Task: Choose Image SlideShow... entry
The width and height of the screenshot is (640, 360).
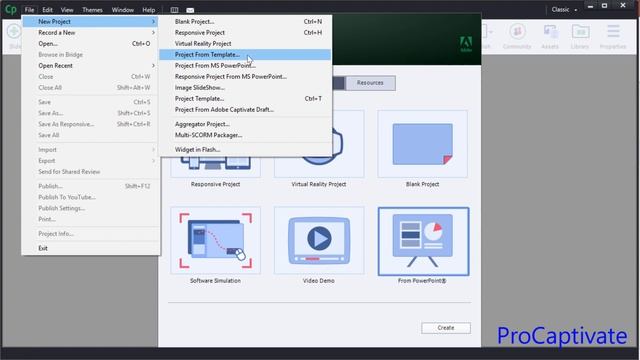Action: [245, 88]
